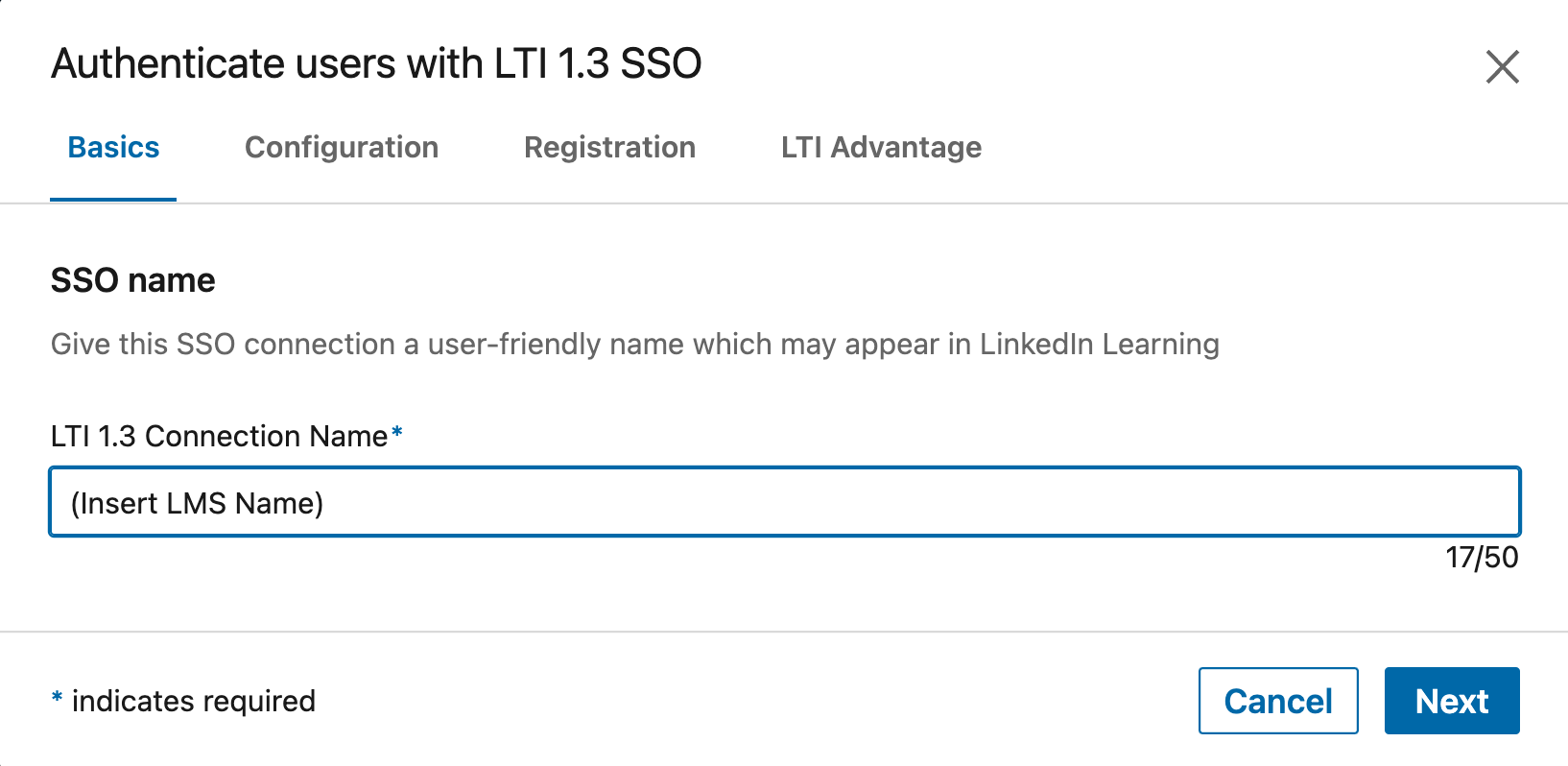Select the placeholder text (Insert LMS Name)

(x=197, y=502)
